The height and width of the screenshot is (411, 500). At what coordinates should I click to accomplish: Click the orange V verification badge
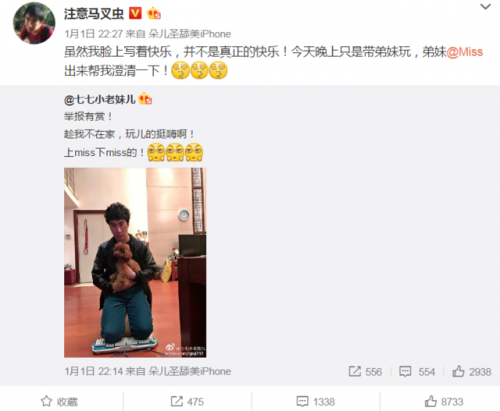click(135, 13)
